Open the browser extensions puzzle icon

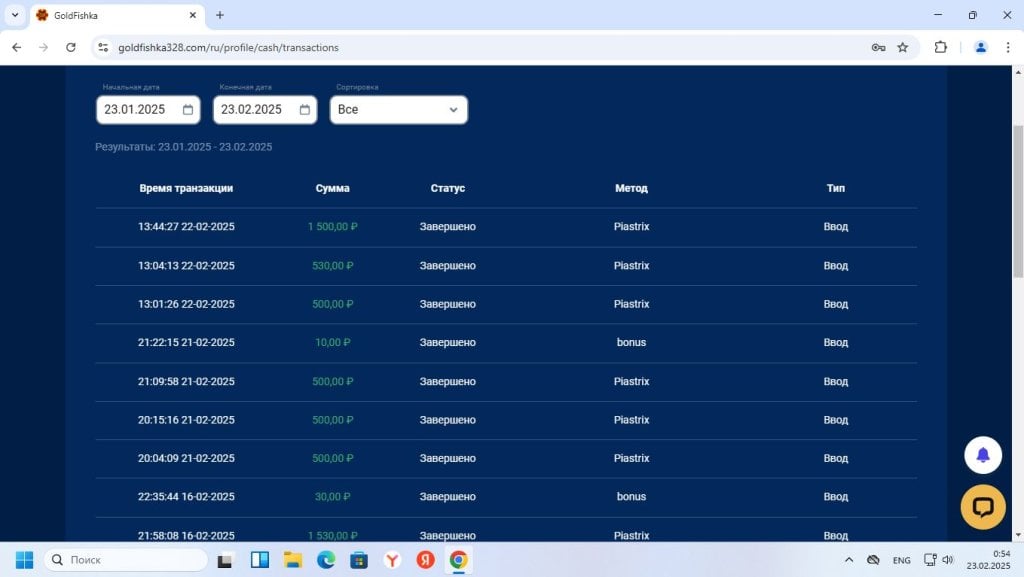(940, 47)
